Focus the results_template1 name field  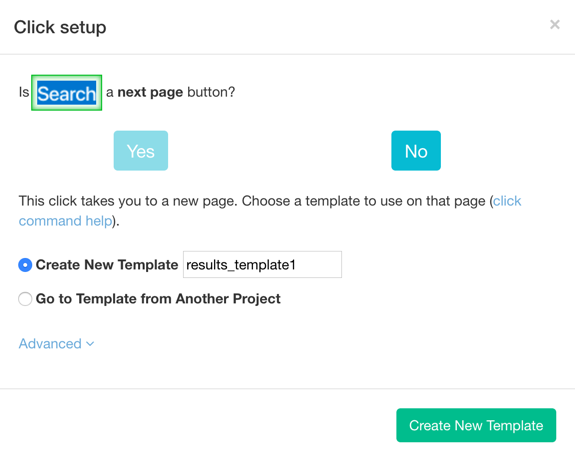(262, 264)
